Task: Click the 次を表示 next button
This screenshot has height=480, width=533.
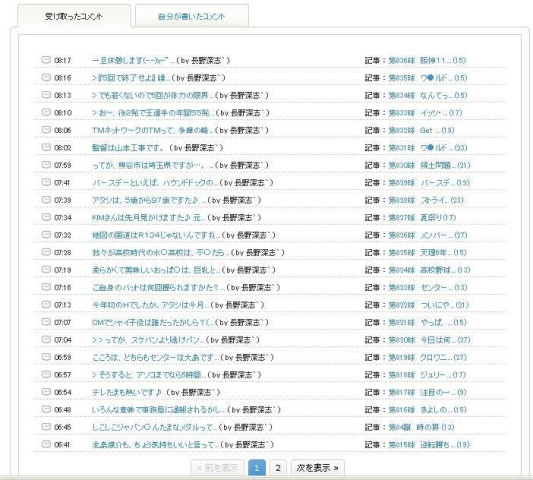Action: (x=317, y=468)
